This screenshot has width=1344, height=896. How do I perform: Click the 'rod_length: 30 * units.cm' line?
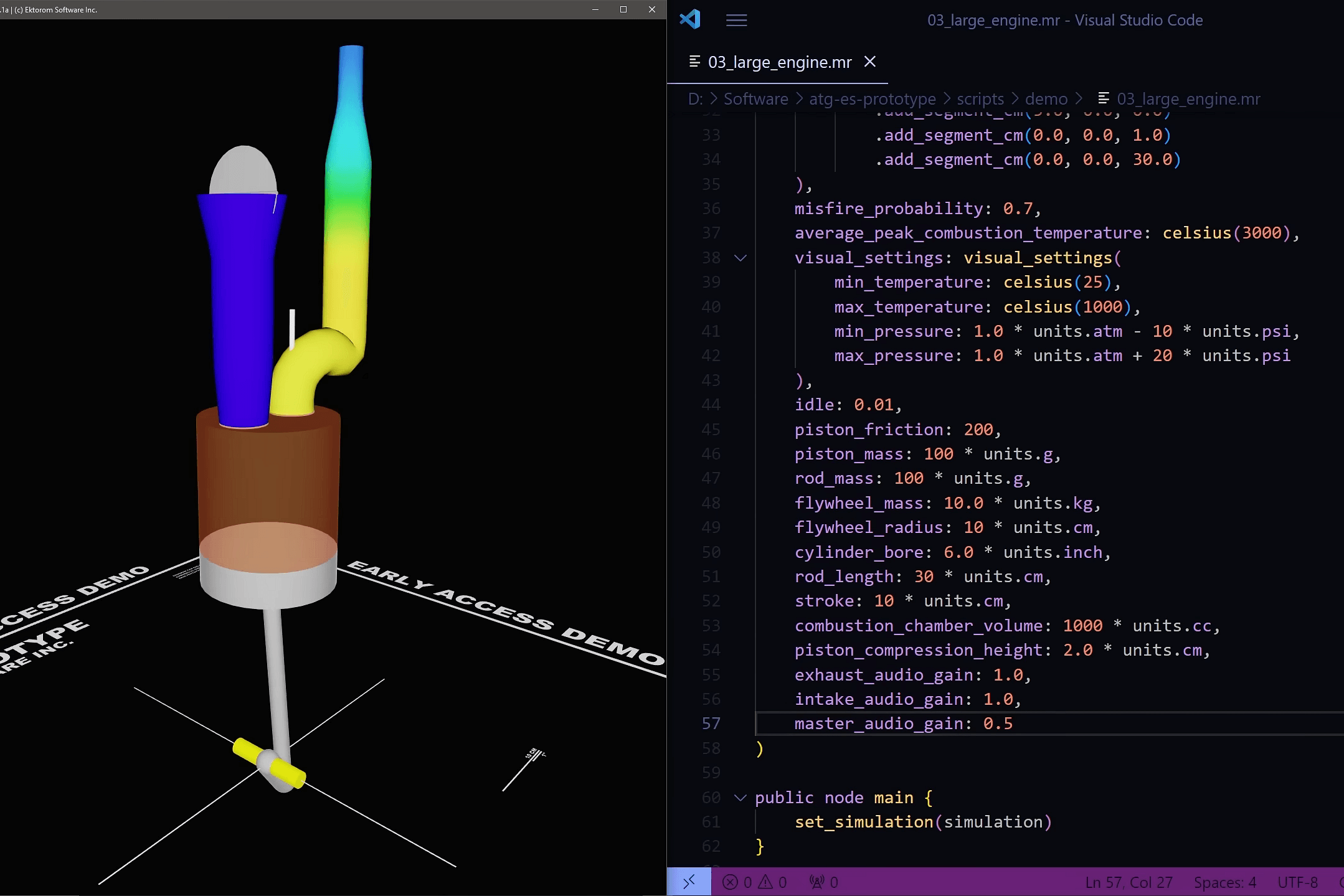(x=922, y=577)
